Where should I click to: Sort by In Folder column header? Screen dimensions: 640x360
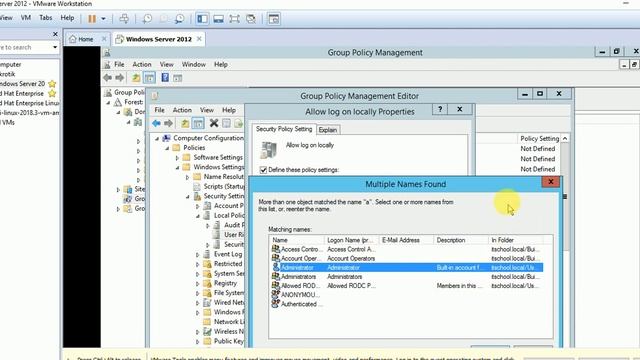516,240
